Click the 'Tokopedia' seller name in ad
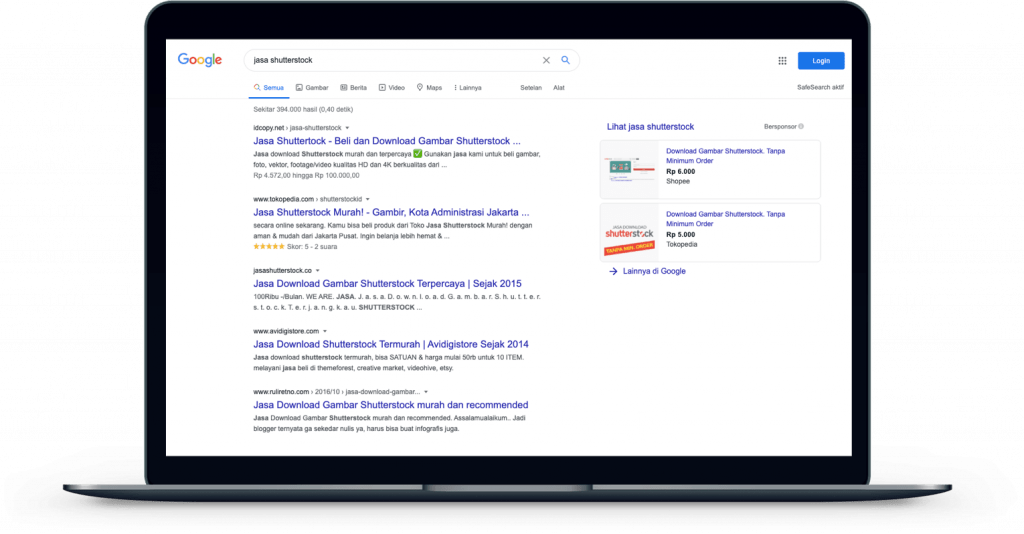This screenshot has width=1024, height=534. [x=682, y=245]
